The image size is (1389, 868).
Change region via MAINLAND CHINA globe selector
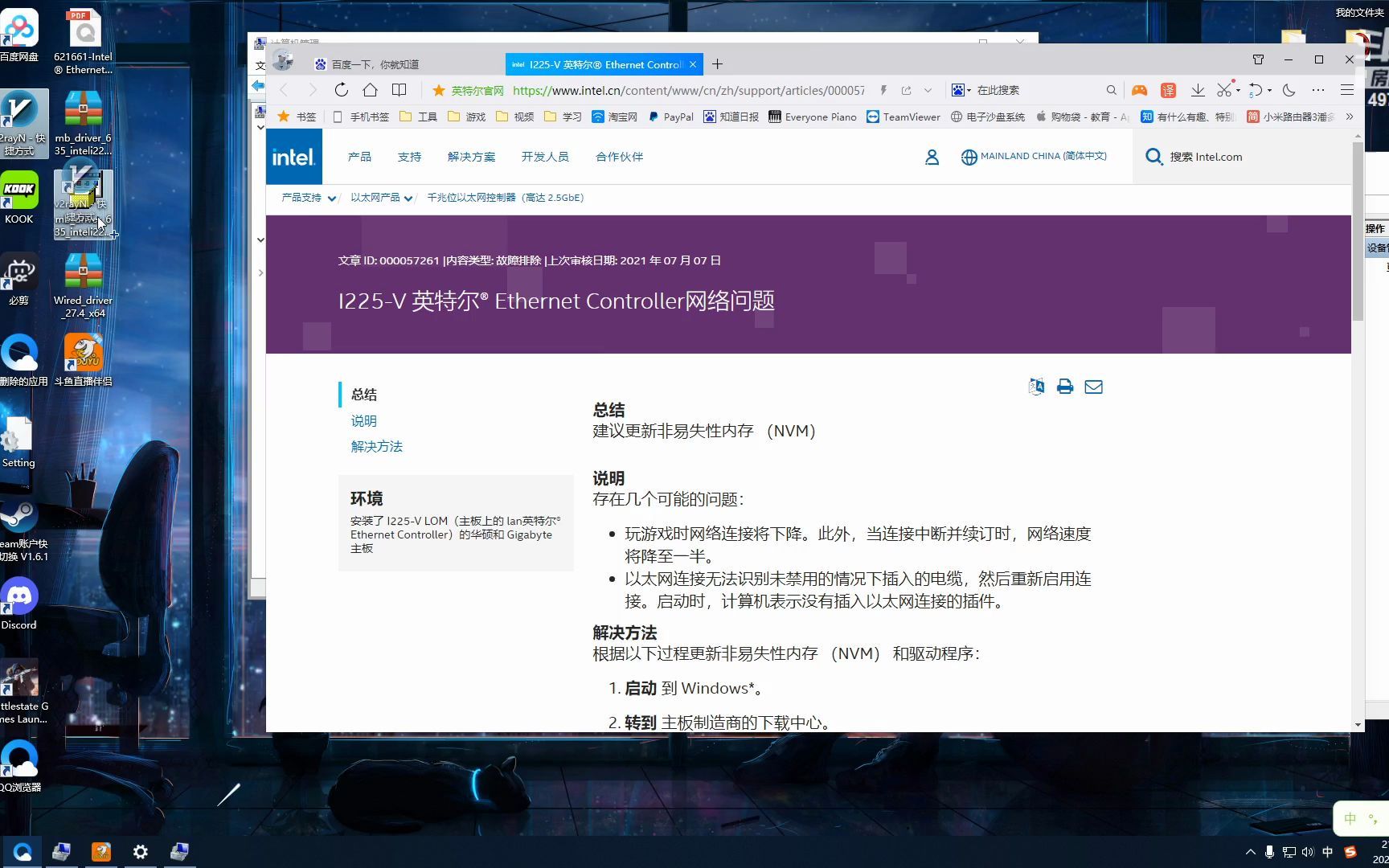tap(1034, 157)
